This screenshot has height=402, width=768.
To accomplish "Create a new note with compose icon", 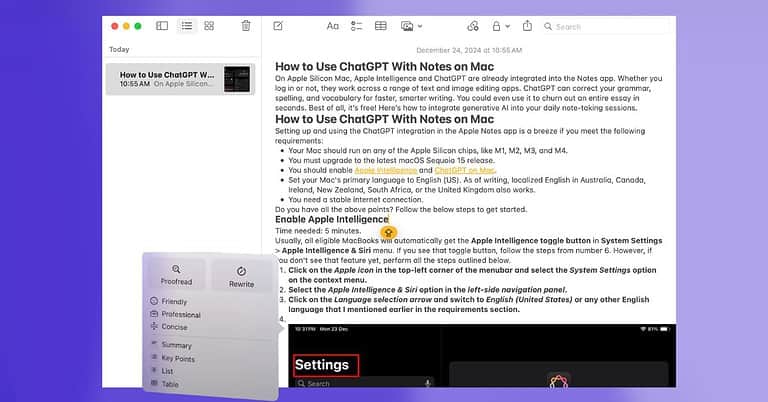I will click(x=278, y=26).
